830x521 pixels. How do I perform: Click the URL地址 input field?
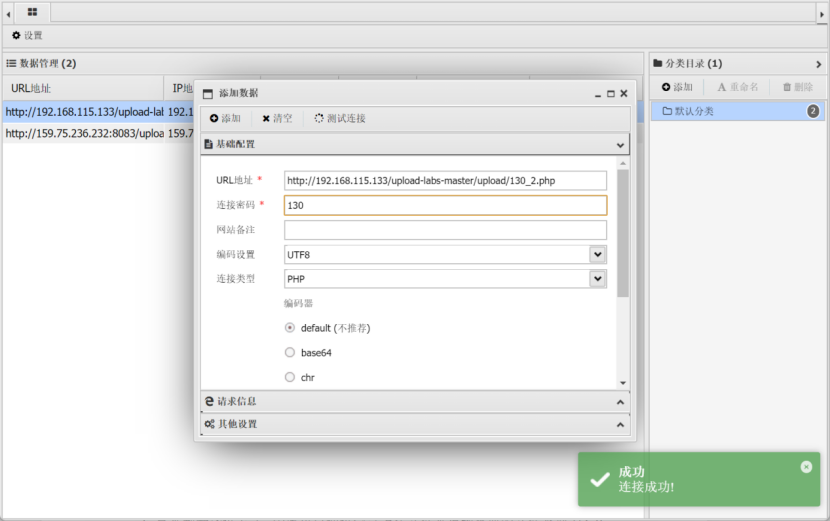click(445, 181)
